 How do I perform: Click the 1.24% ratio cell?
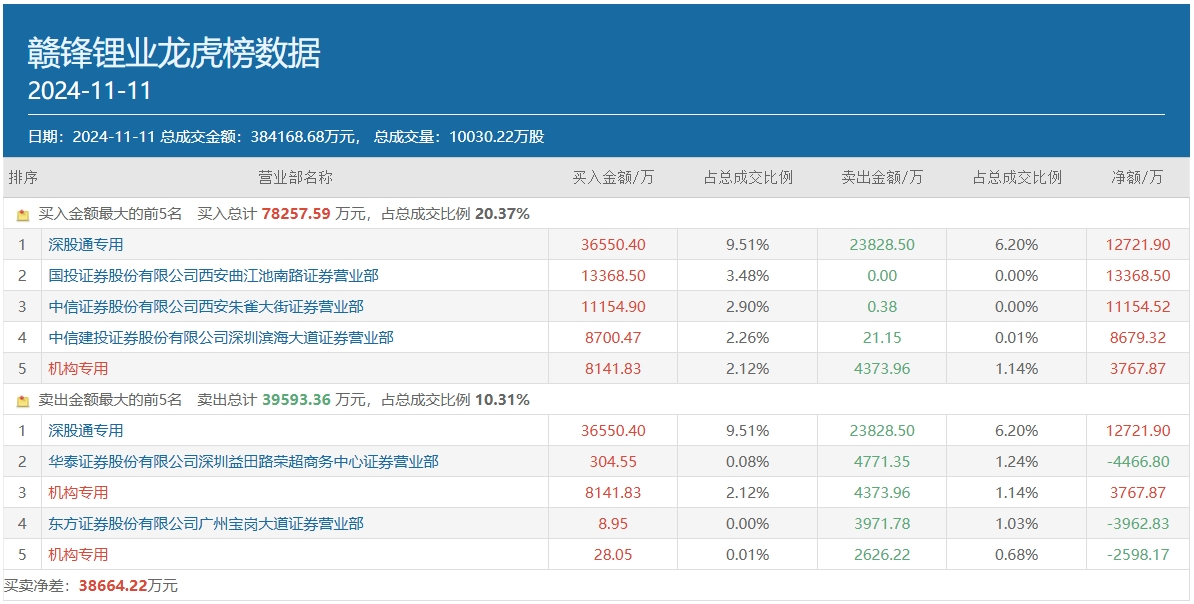(1017, 462)
